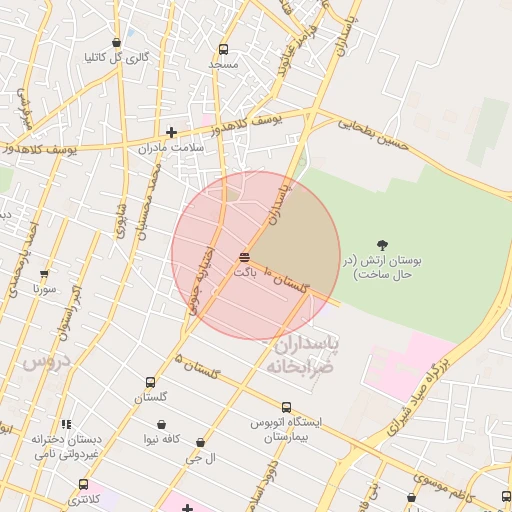Screen dimensions: 512x512
Task: Click the باگت fast-food burger icon
Action: point(244,257)
